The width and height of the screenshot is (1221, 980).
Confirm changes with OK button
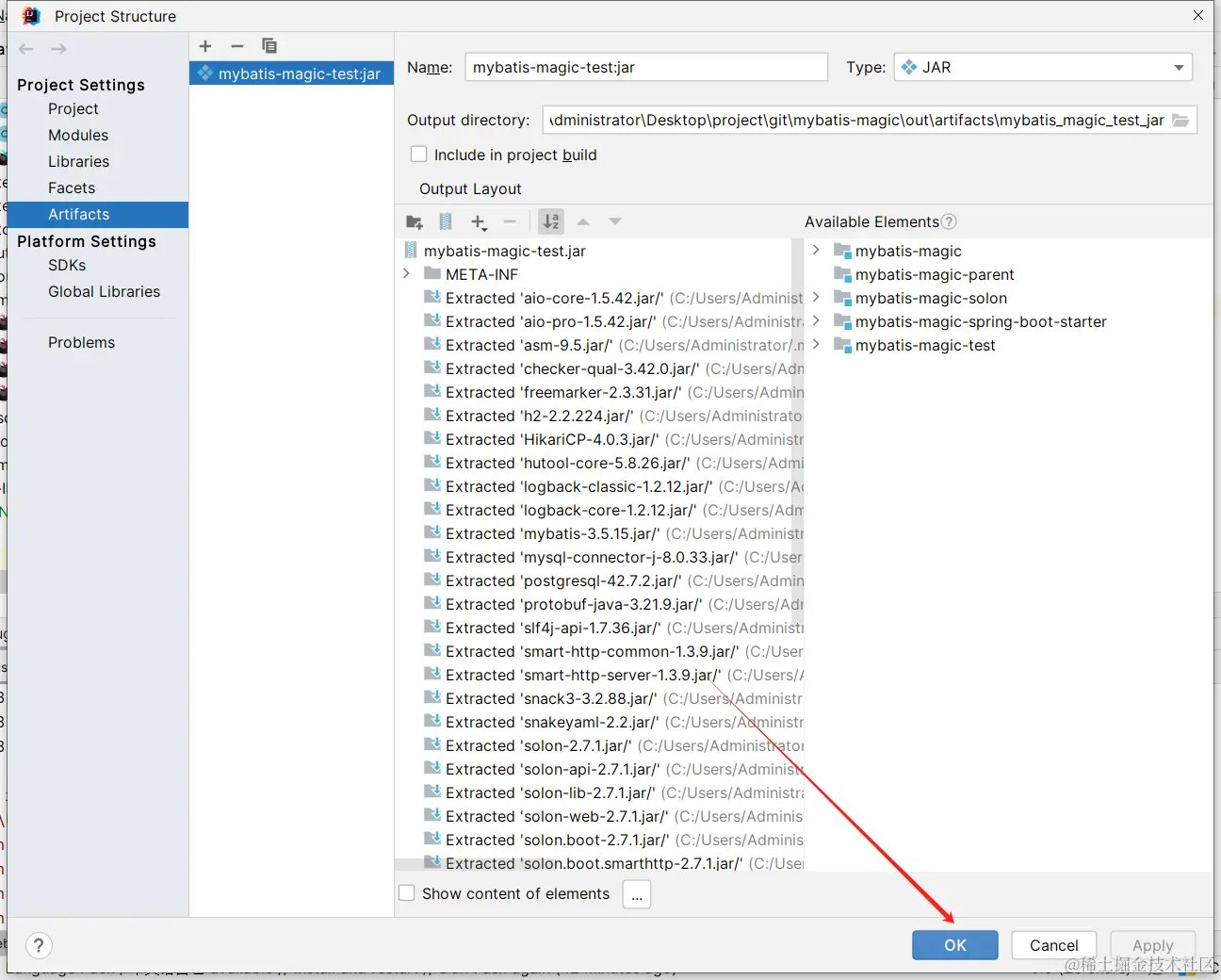coord(955,945)
